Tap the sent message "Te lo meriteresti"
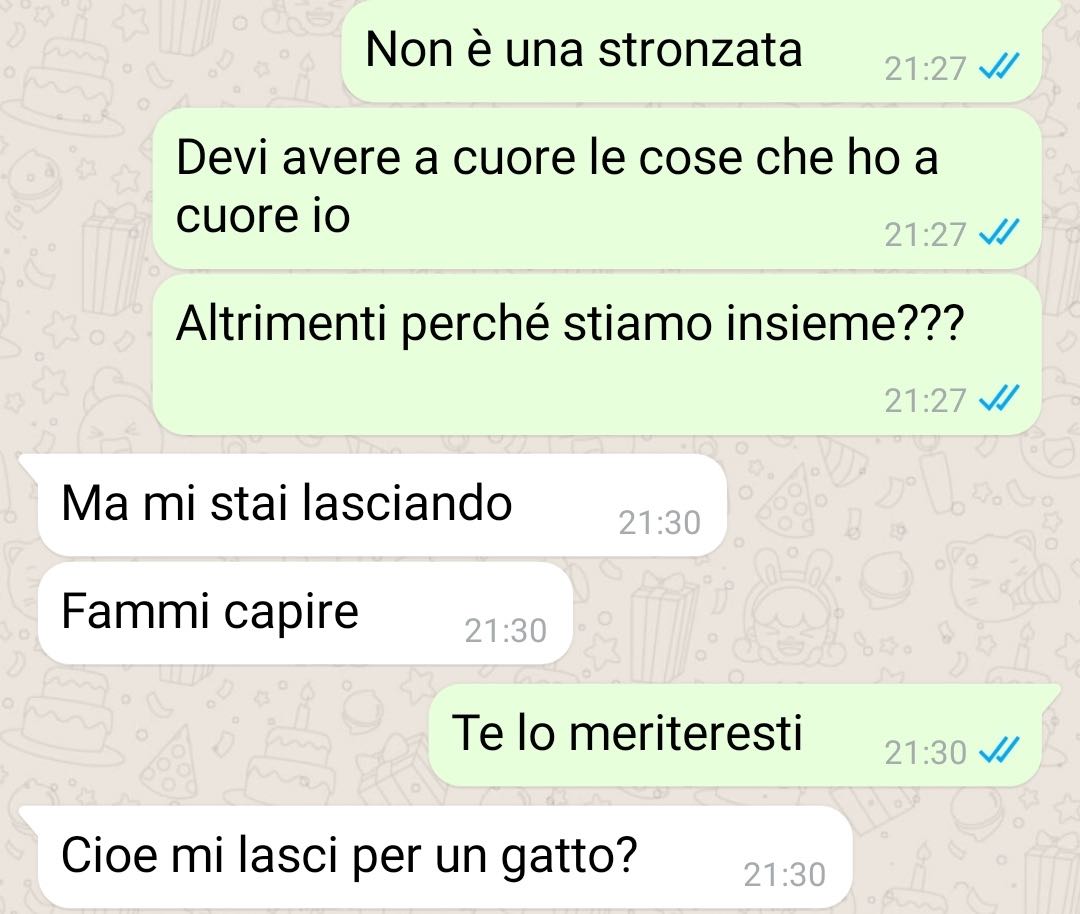 coord(735,735)
